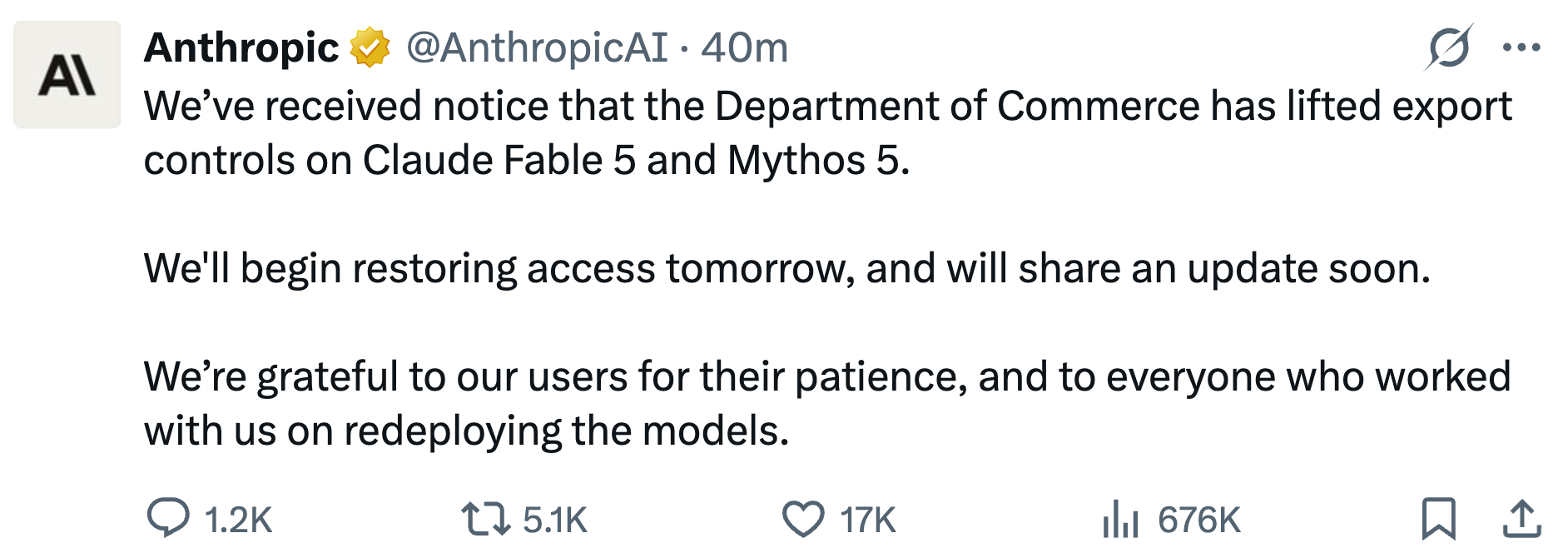Click the 676K views count
This screenshot has width=1568, height=553.
pos(1198,520)
